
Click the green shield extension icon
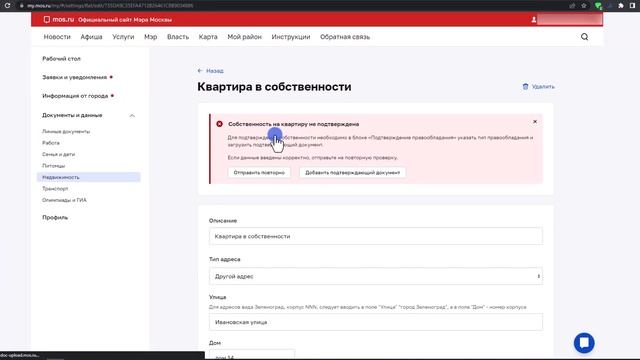[598, 6]
